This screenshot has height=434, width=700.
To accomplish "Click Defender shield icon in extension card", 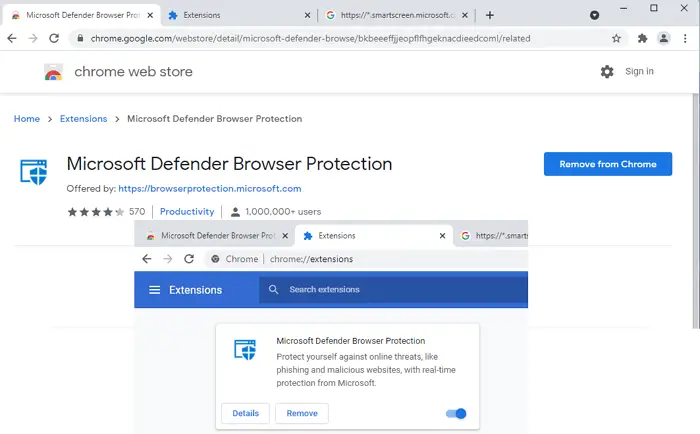I will (x=245, y=350).
